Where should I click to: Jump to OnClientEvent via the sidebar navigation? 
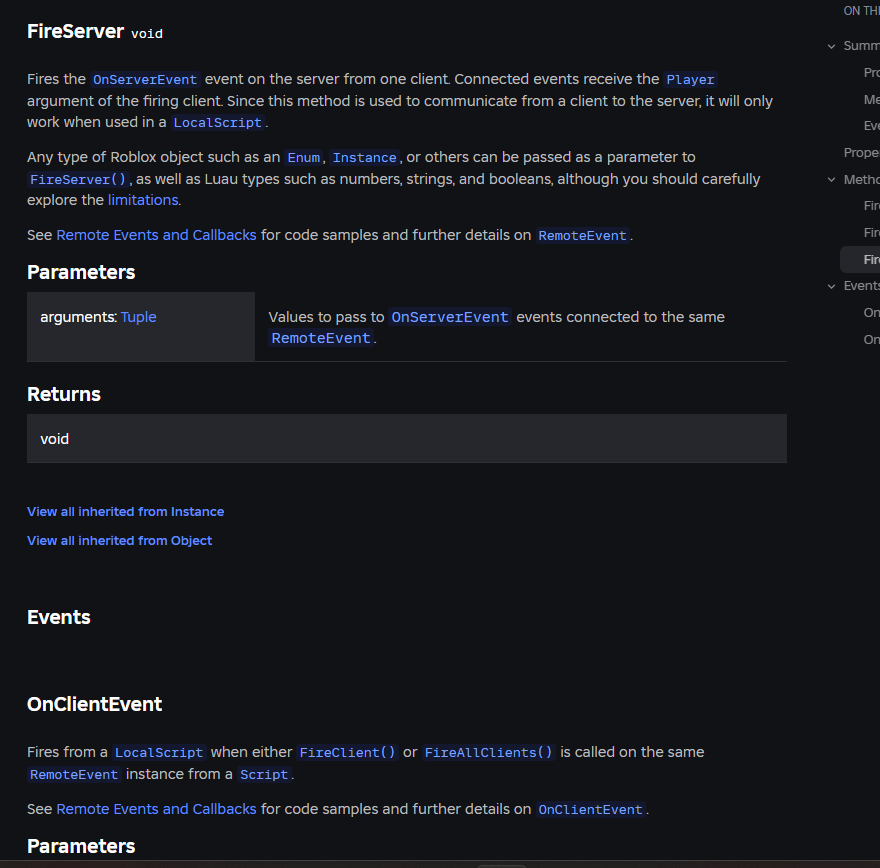pos(871,312)
